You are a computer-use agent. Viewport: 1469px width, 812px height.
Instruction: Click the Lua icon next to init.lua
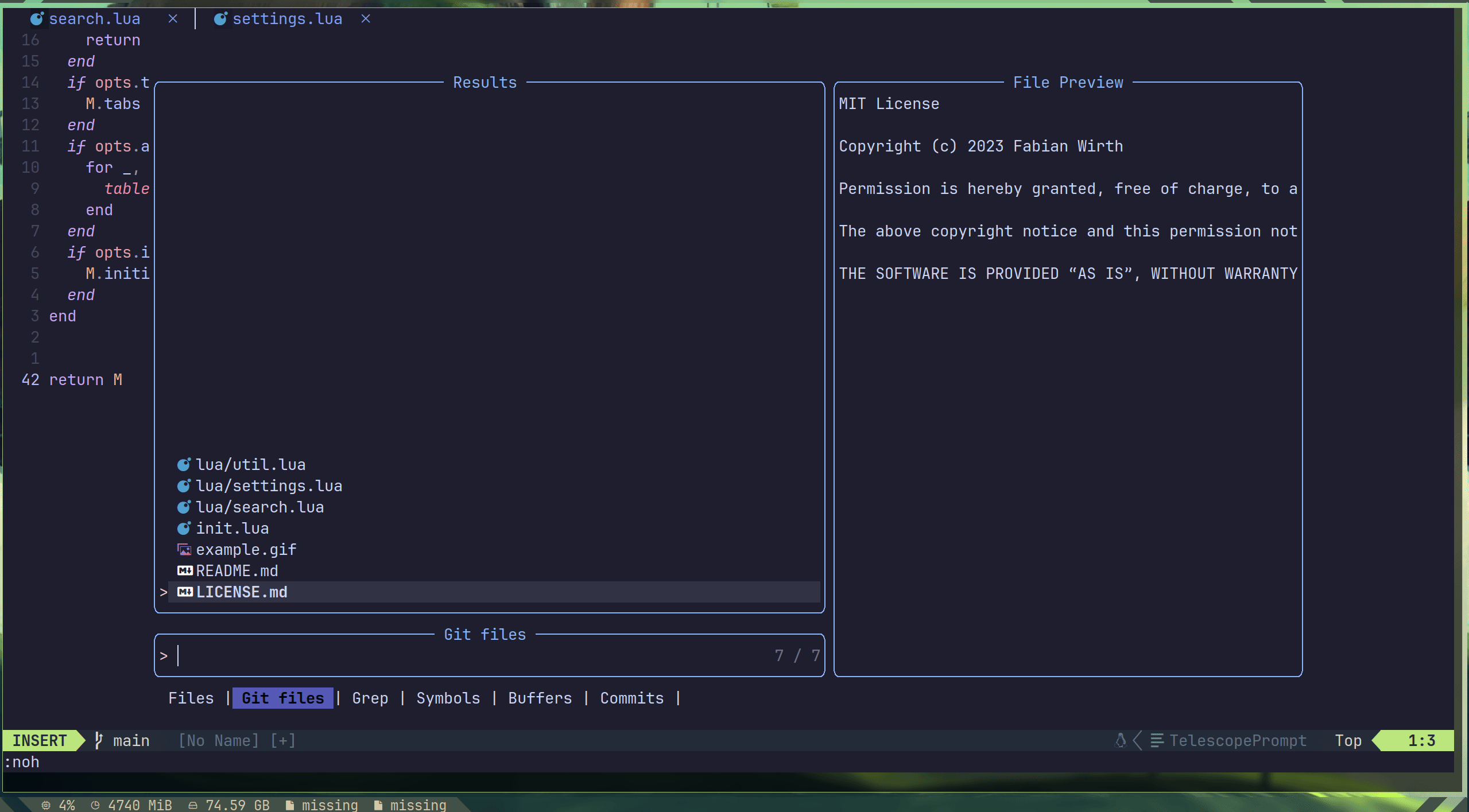pos(184,528)
